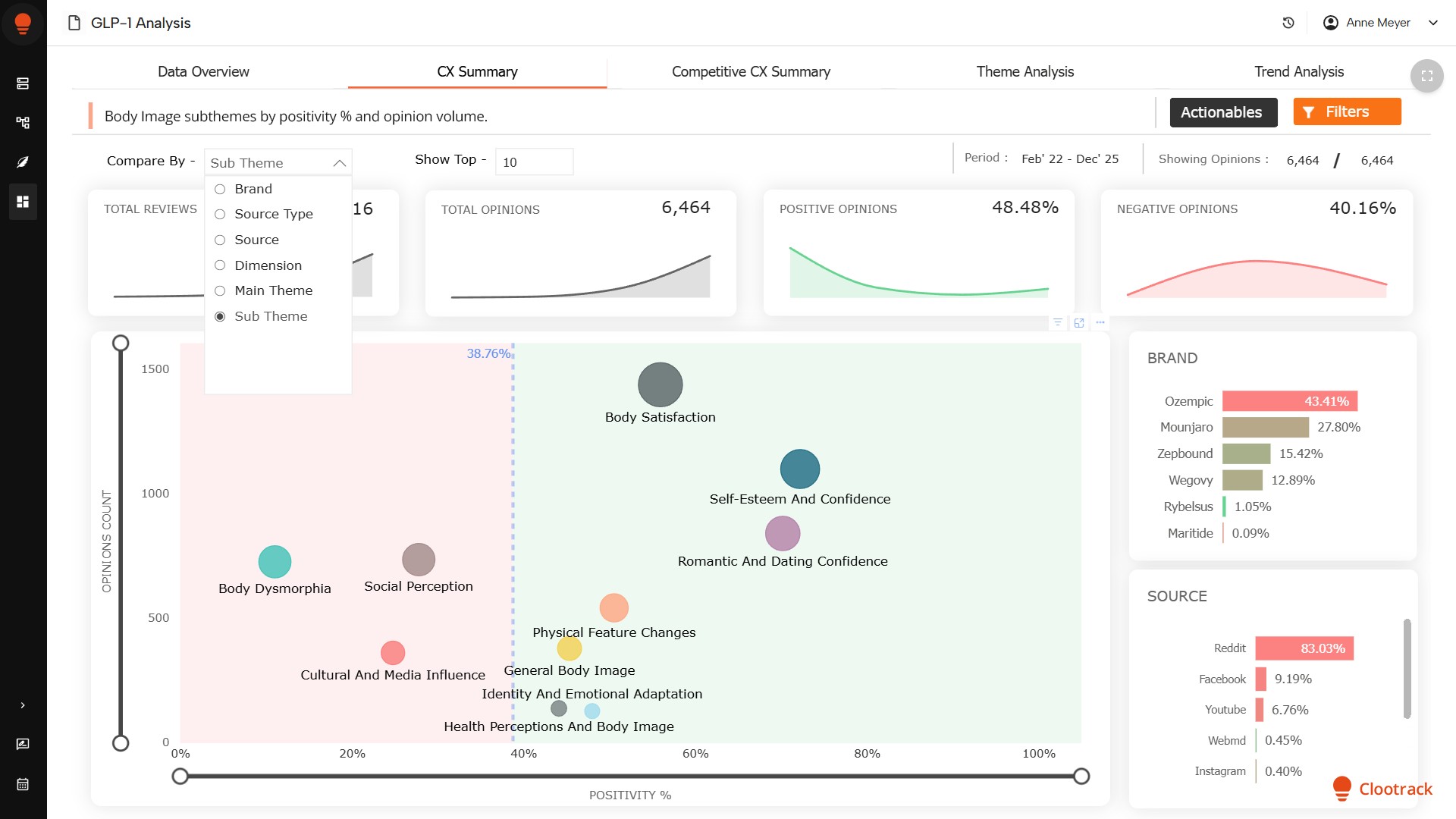This screenshot has height=819, width=1456.
Task: Choose Source Type radio option
Action: [220, 214]
